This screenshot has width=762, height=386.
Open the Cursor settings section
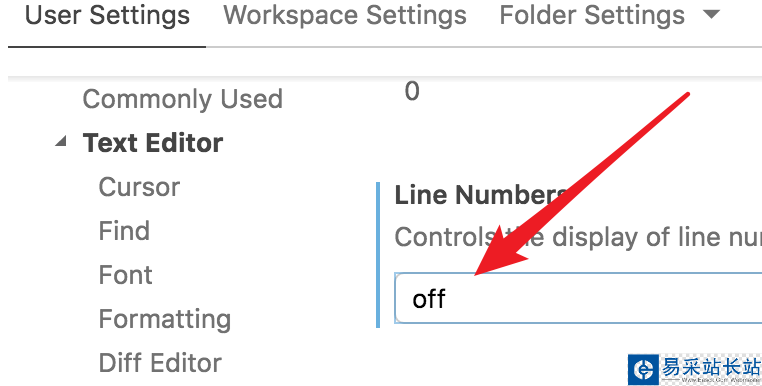(x=139, y=187)
